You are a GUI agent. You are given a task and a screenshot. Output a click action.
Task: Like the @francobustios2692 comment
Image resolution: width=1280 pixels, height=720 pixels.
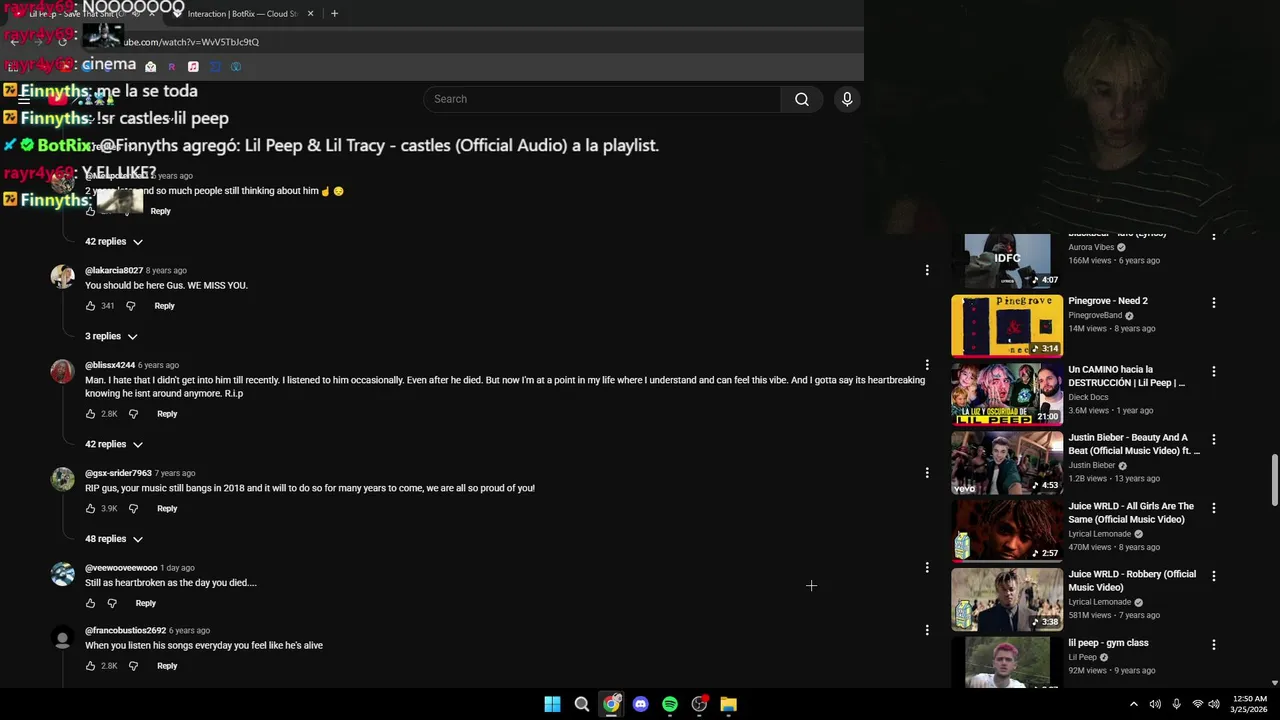point(90,666)
